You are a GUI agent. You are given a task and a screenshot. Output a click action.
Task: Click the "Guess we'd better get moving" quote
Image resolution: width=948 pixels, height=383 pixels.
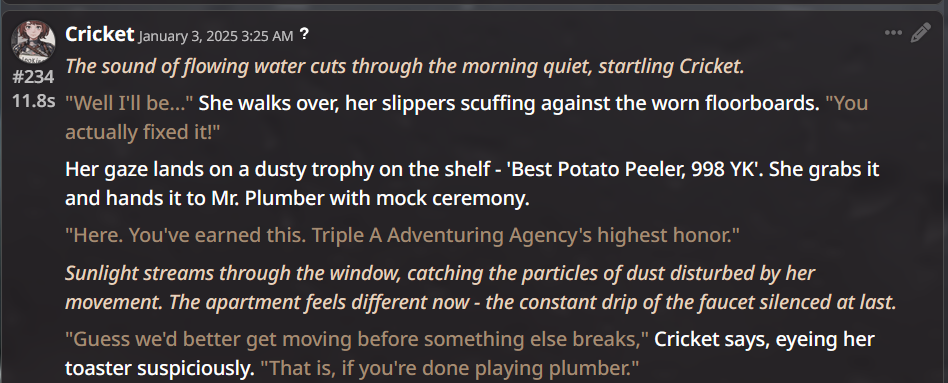(357, 339)
